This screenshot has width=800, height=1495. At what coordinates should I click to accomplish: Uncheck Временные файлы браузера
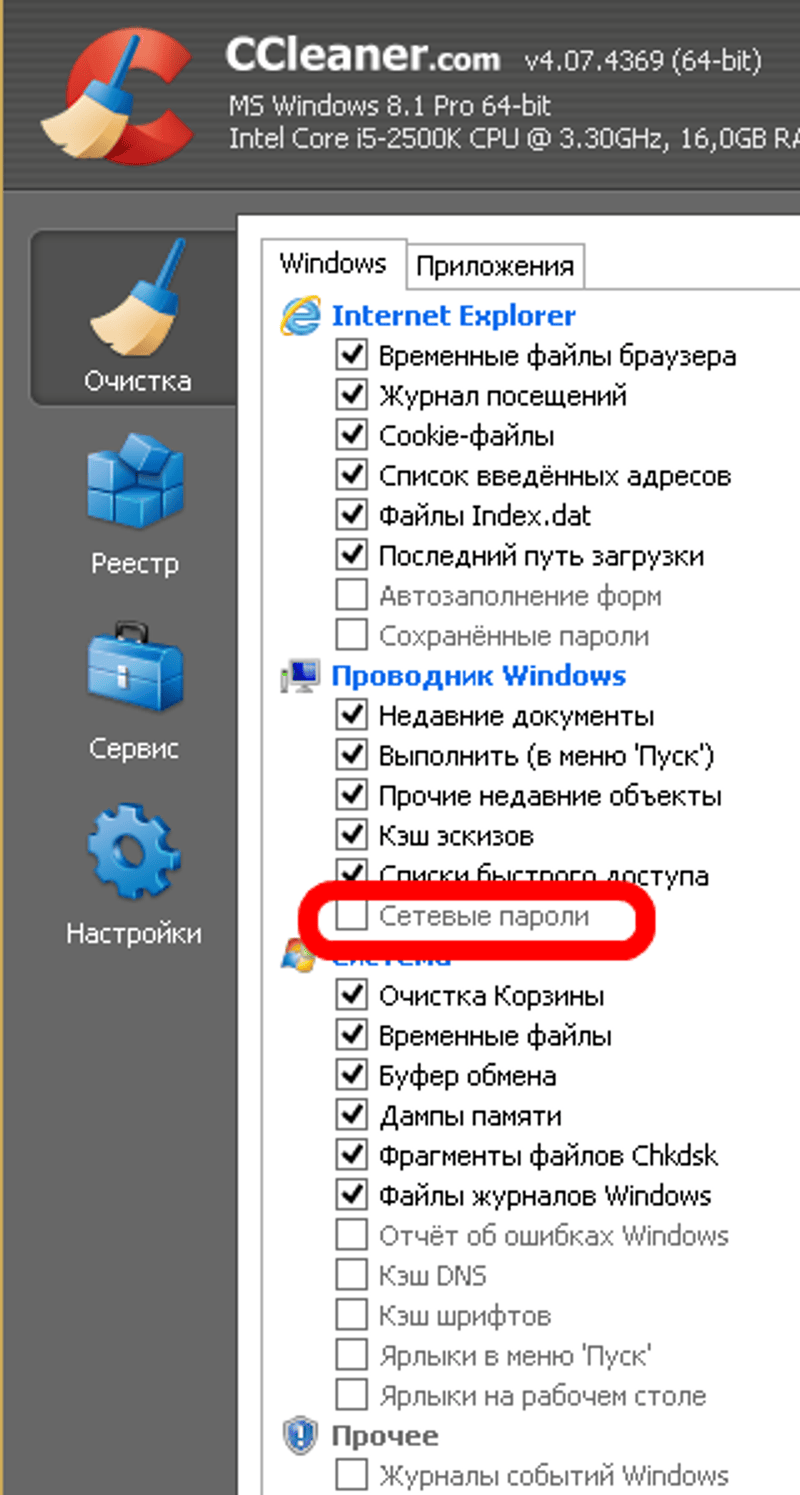pos(352,356)
